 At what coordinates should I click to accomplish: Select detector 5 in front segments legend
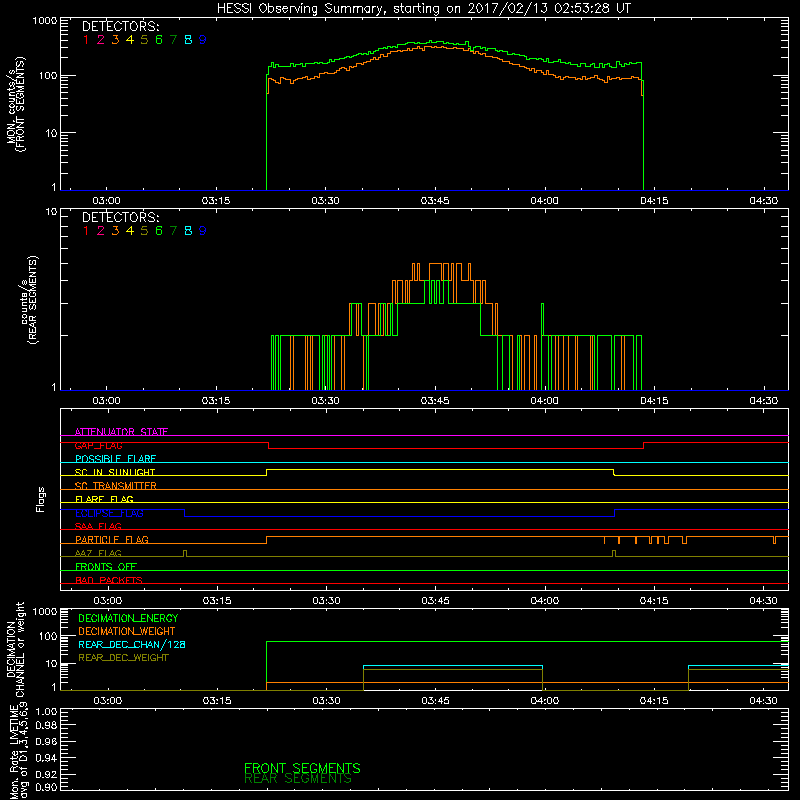[x=144, y=40]
